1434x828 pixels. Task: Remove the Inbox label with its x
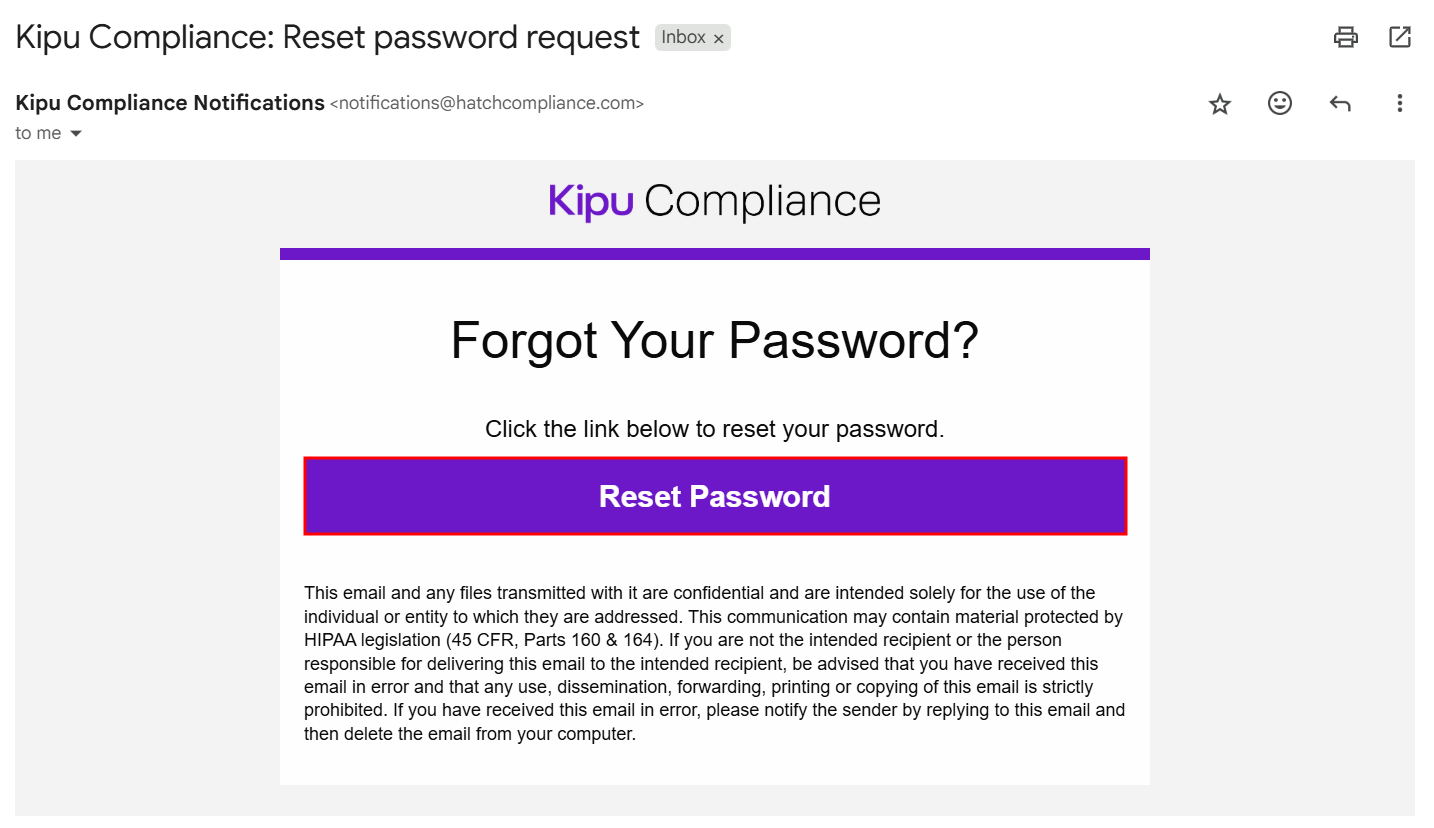[x=718, y=39]
